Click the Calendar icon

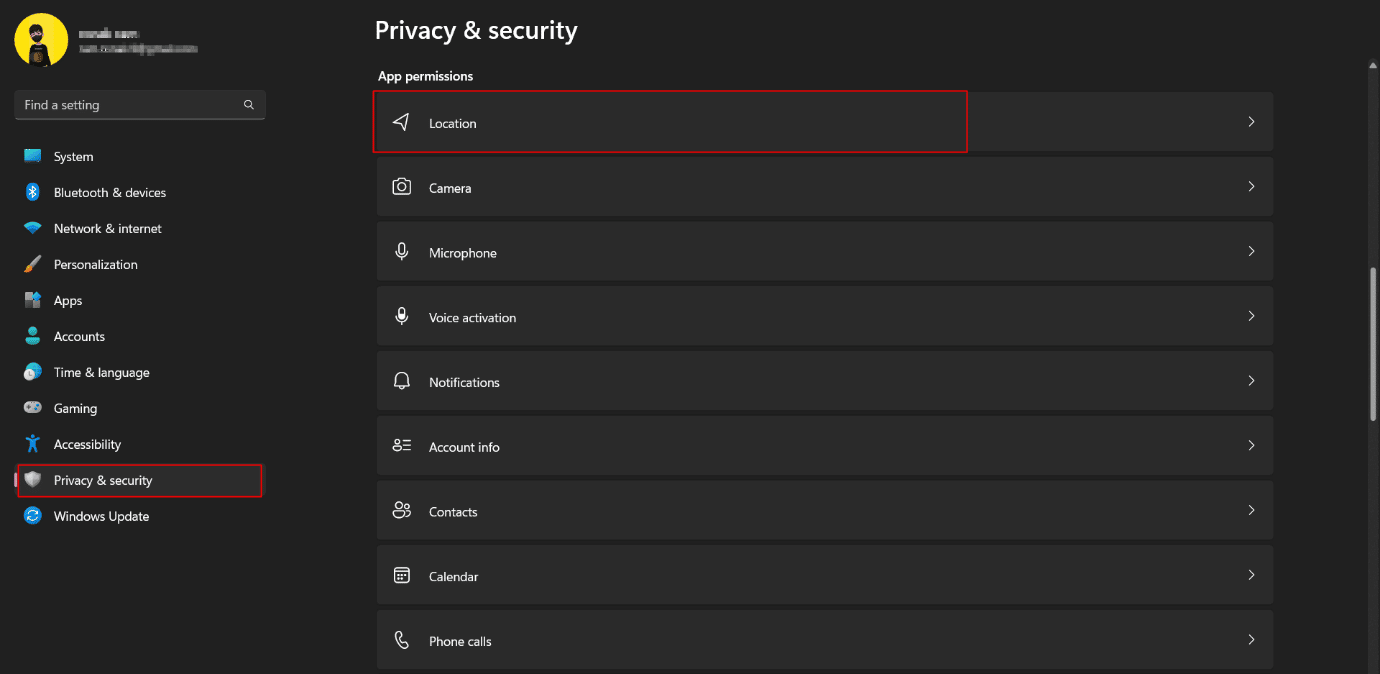point(401,575)
